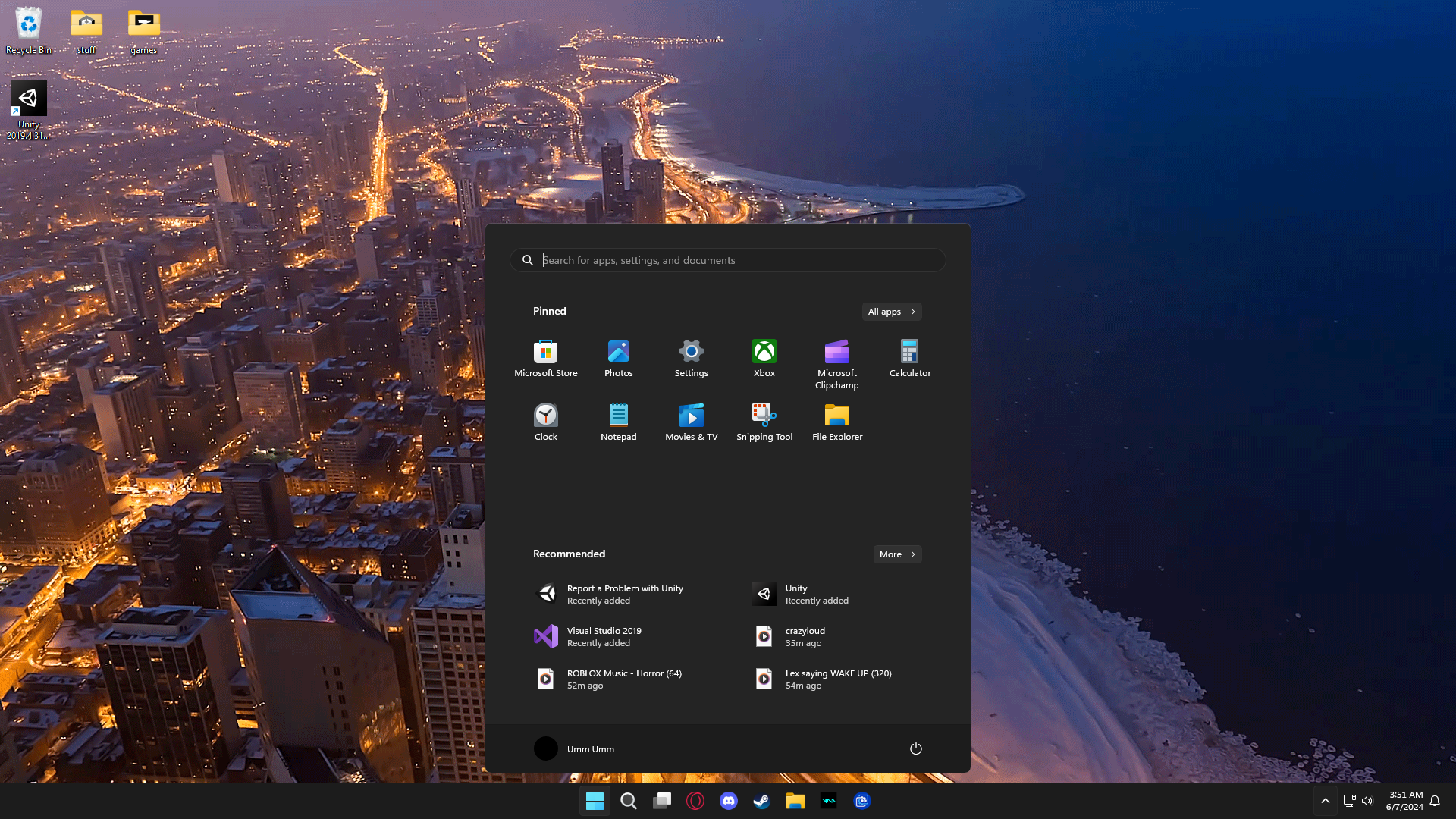The width and height of the screenshot is (1456, 819).
Task: Open Notepad from pinned apps
Action: [x=618, y=422]
